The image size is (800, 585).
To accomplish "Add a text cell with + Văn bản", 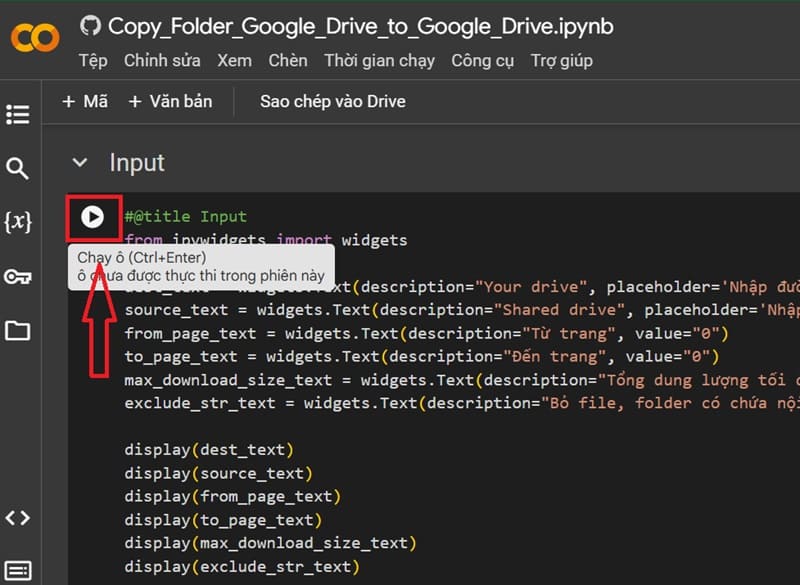I will coord(169,102).
